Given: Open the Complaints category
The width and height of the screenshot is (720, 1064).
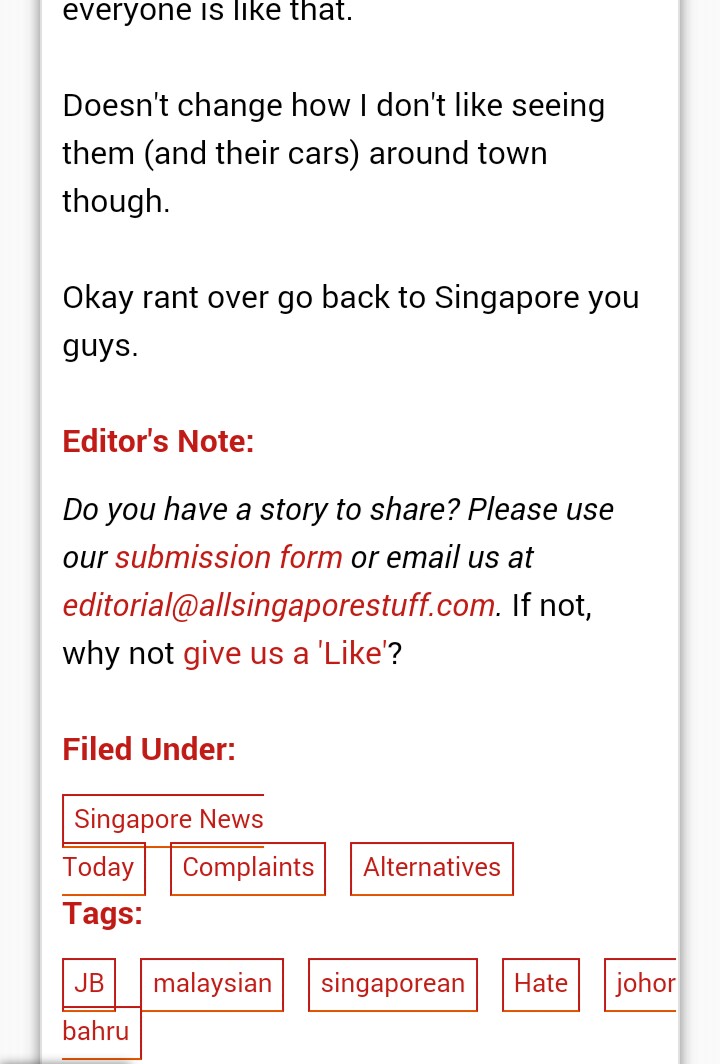Looking at the screenshot, I should click(248, 868).
